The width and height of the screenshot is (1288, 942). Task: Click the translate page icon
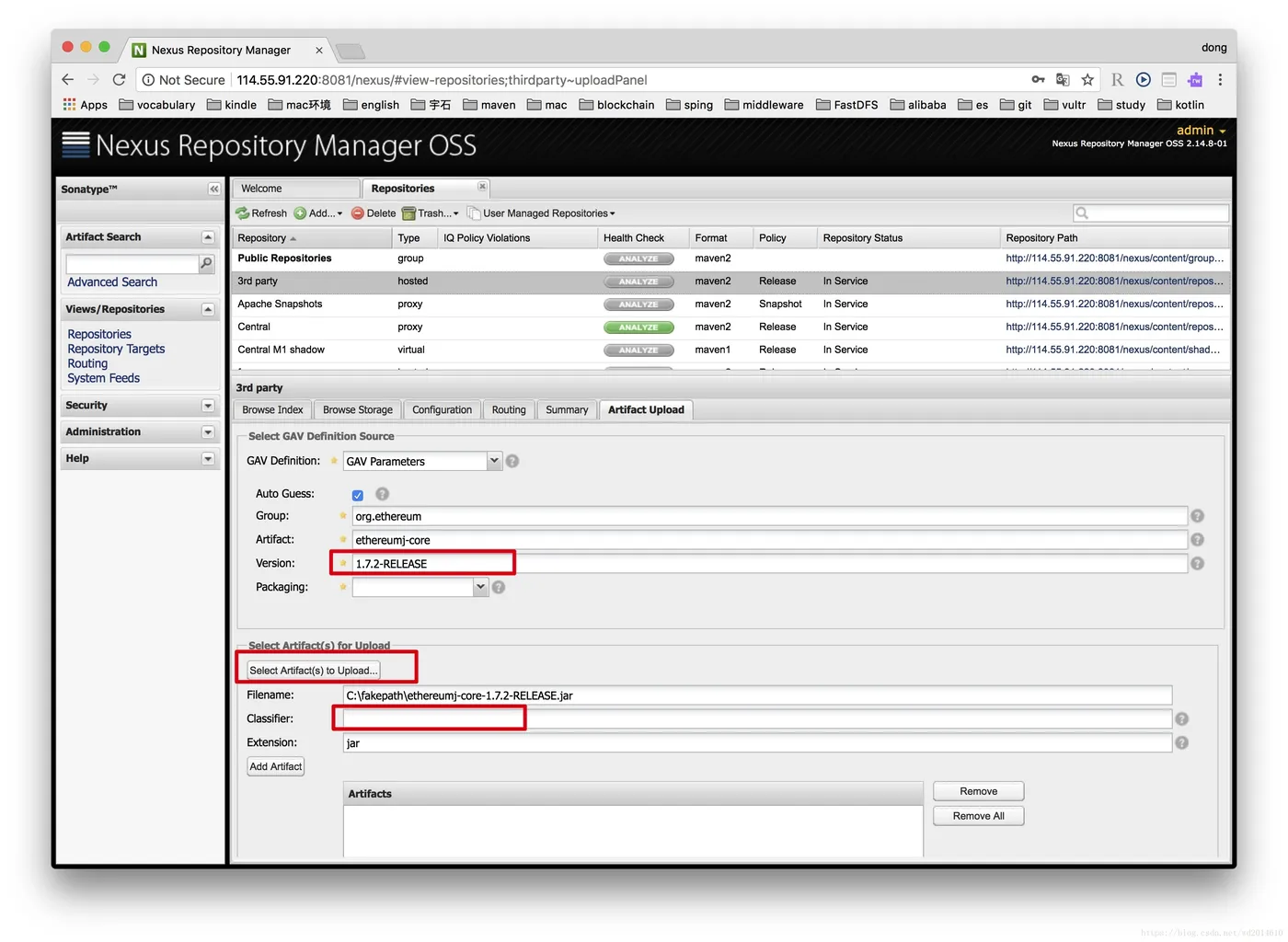pyautogui.click(x=1063, y=80)
